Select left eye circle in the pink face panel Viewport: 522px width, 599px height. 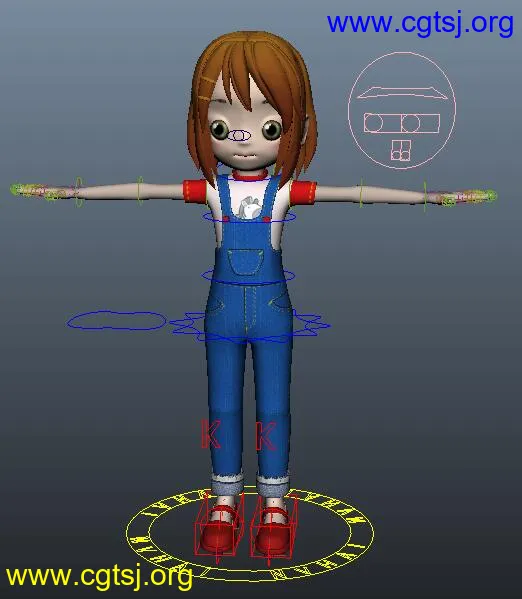[373, 123]
